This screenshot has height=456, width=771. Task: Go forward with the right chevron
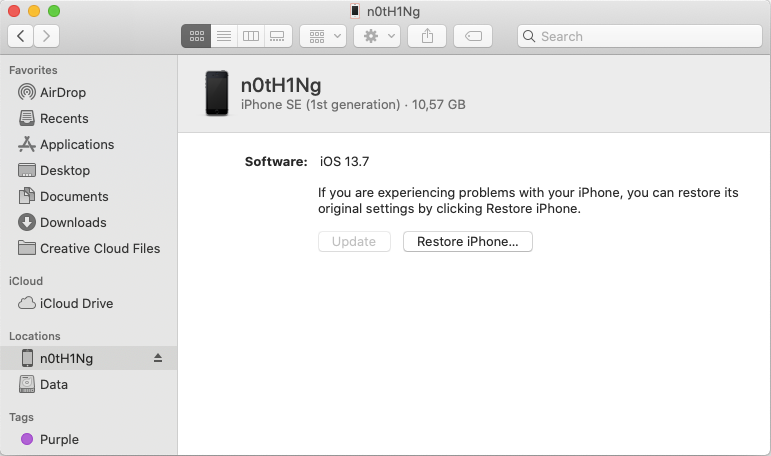[47, 36]
